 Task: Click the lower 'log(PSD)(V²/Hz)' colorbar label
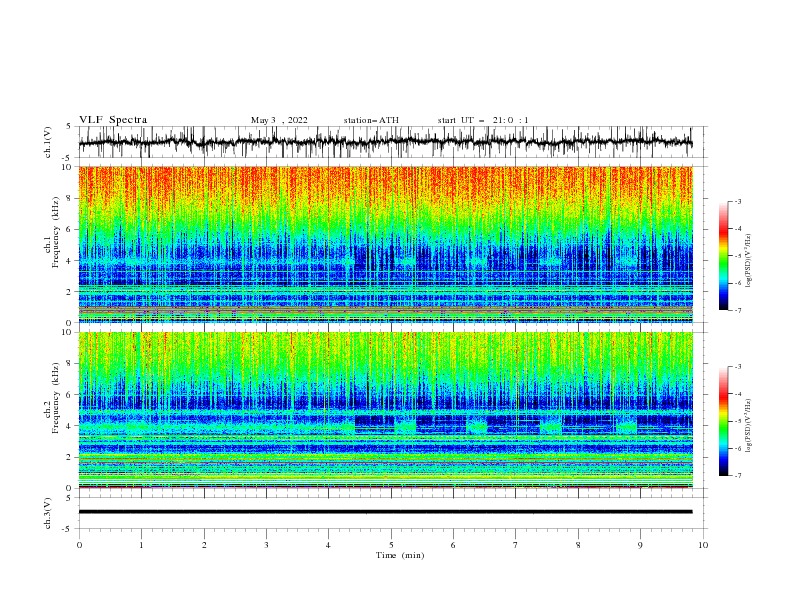pyautogui.click(x=749, y=426)
